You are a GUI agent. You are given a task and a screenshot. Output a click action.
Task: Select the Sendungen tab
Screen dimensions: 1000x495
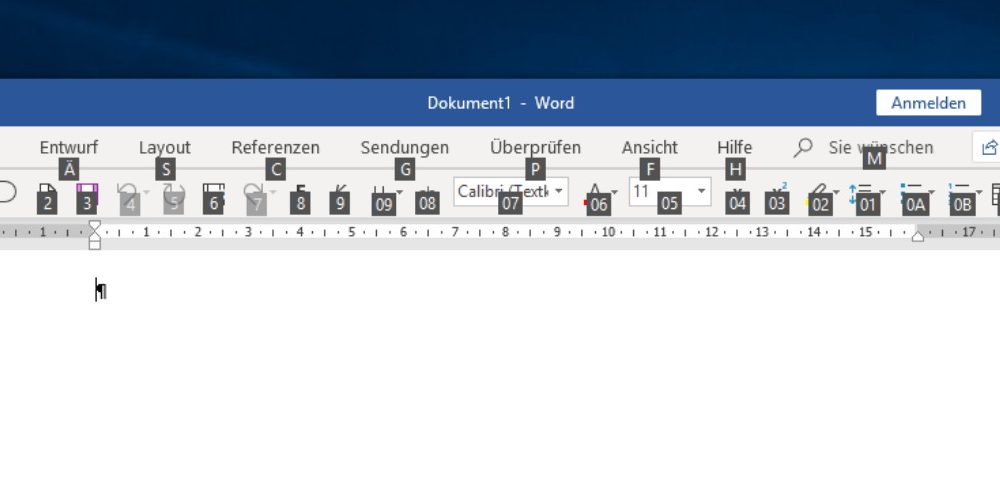point(405,147)
